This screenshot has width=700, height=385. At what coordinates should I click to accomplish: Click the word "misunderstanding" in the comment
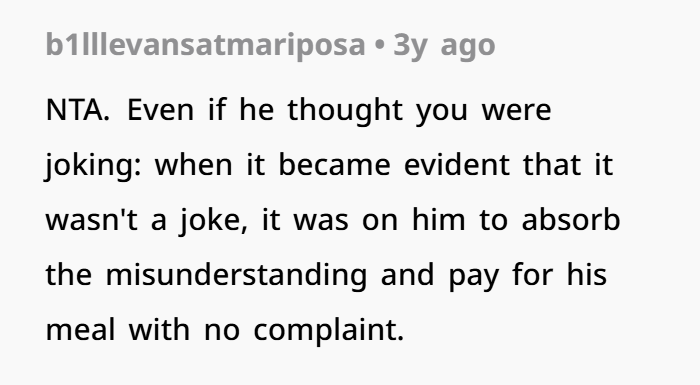[236, 275]
